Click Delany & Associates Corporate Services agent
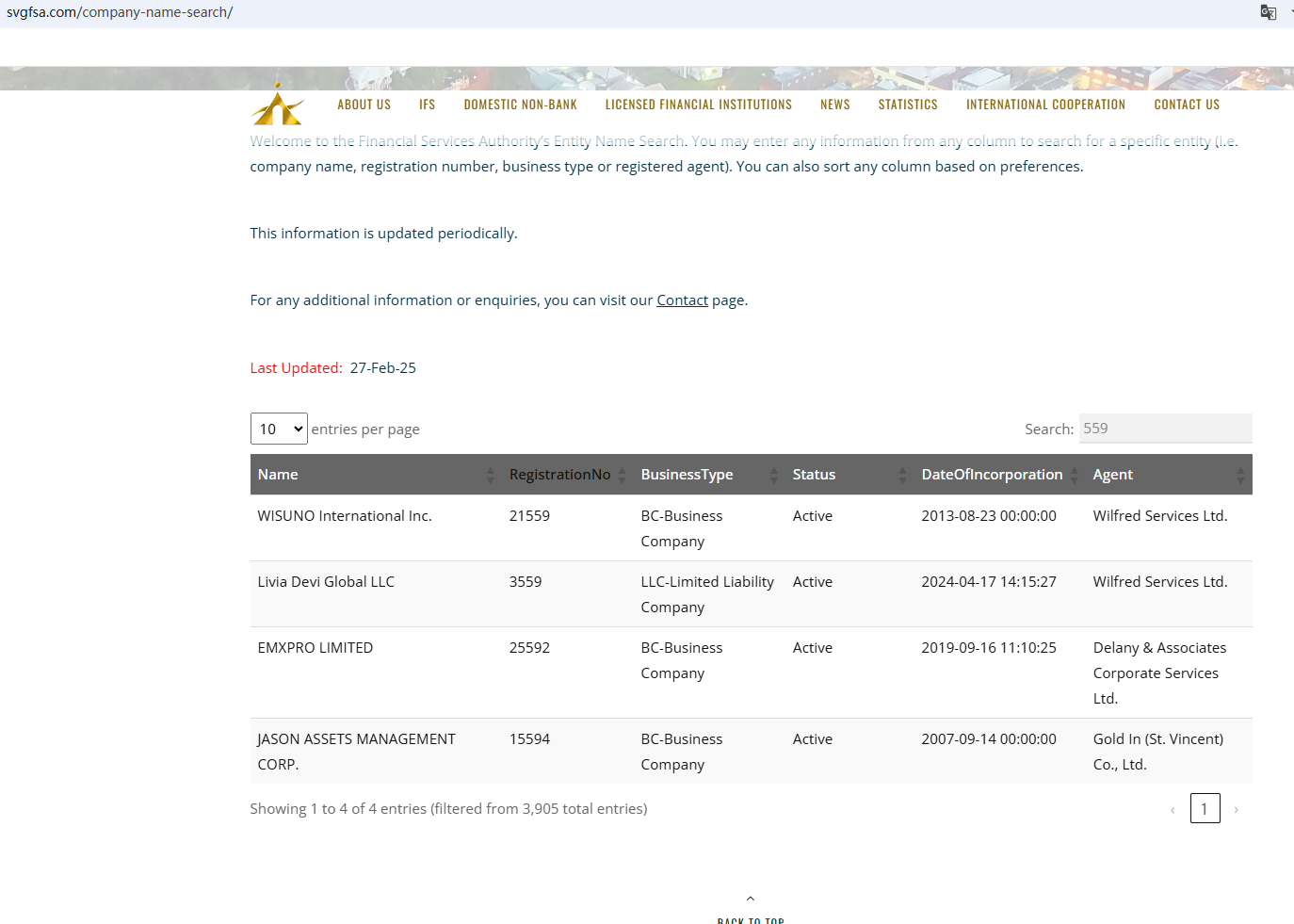This screenshot has width=1294, height=924. (x=1159, y=673)
